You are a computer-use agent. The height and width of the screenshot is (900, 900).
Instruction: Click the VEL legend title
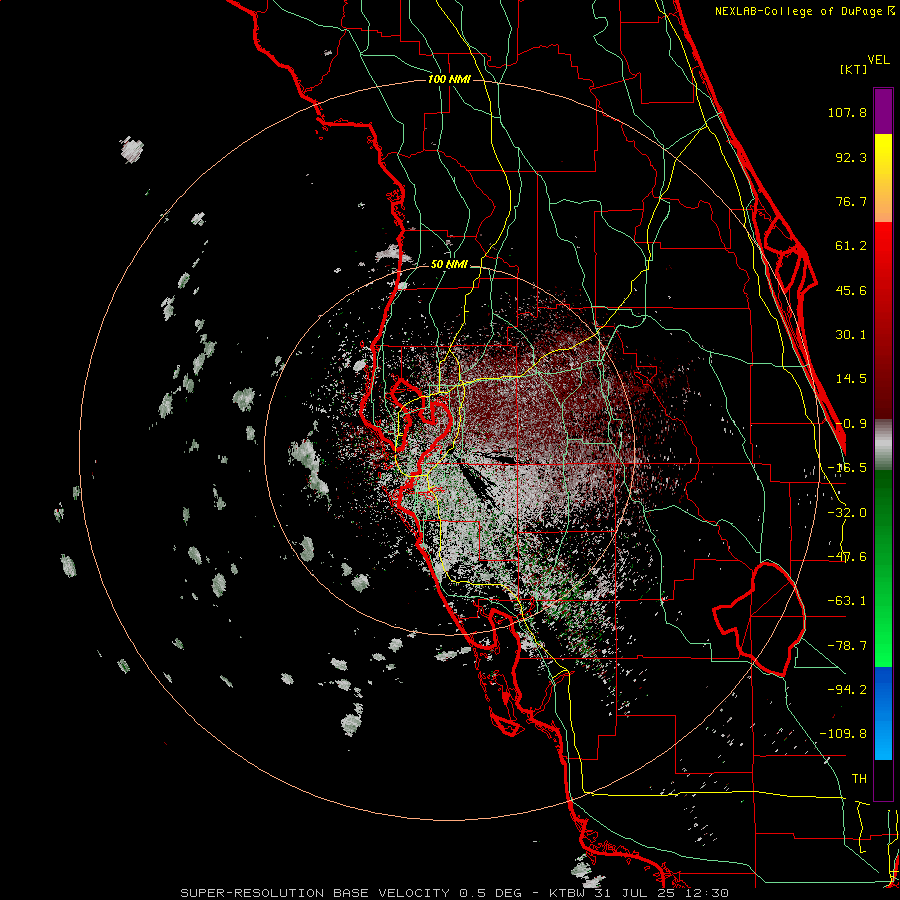(x=878, y=60)
